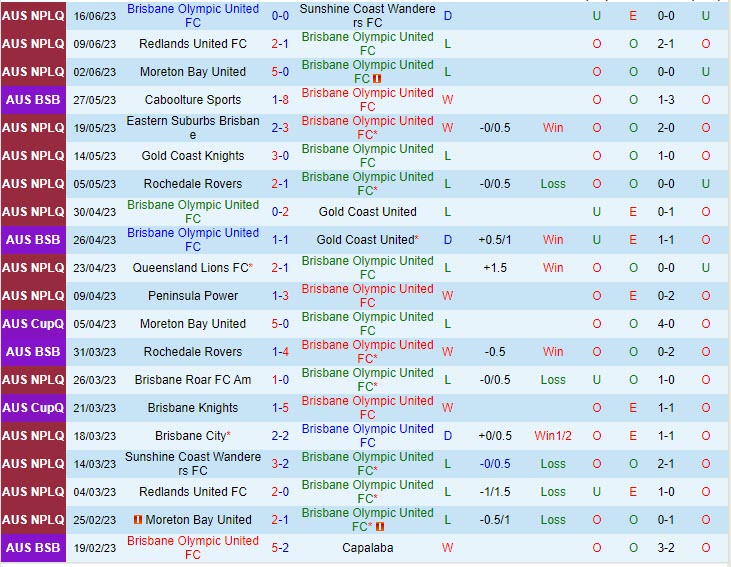Select handicap +0.5/1 on 26/04/23
The width and height of the screenshot is (731, 567).
click(495, 240)
